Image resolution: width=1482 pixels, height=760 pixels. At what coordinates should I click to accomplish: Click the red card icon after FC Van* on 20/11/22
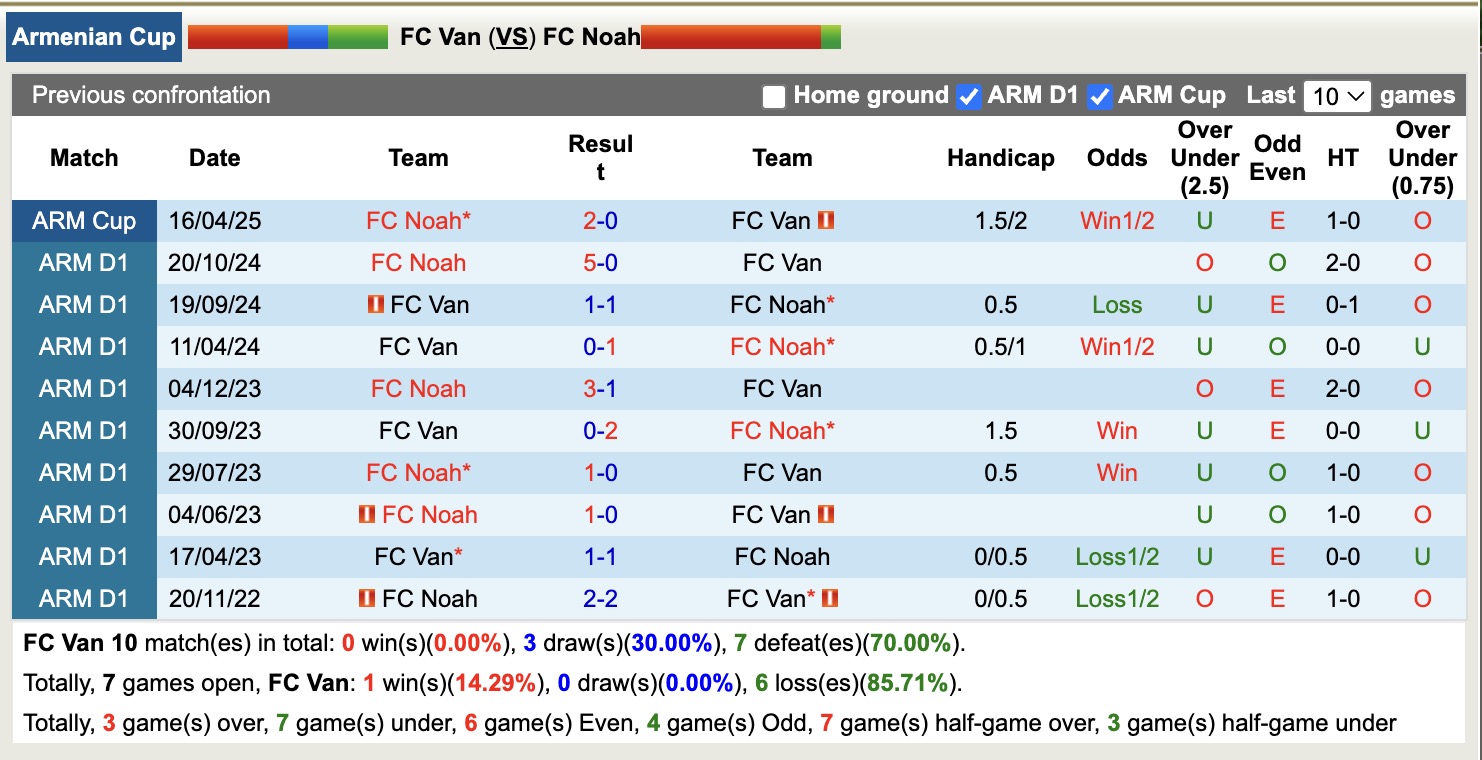(x=830, y=598)
